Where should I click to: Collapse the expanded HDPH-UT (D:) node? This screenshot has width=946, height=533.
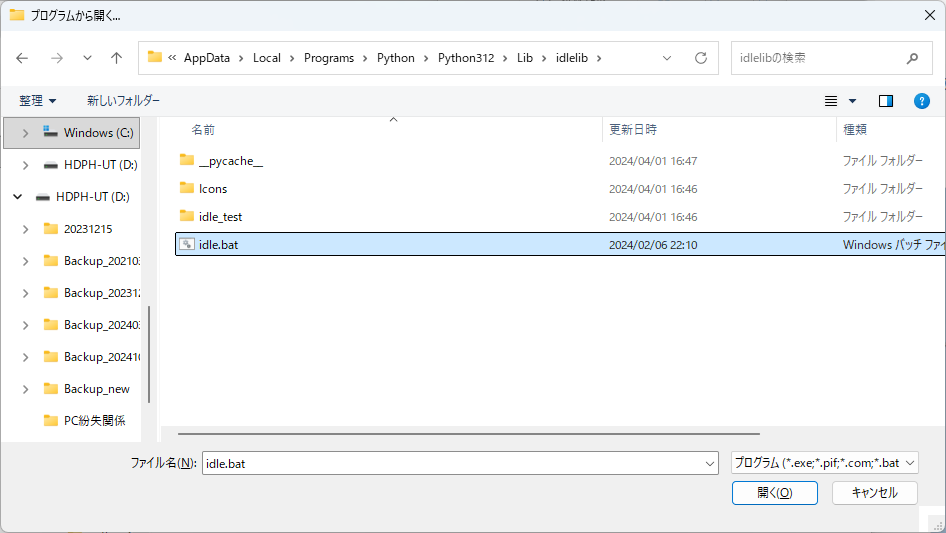17,197
